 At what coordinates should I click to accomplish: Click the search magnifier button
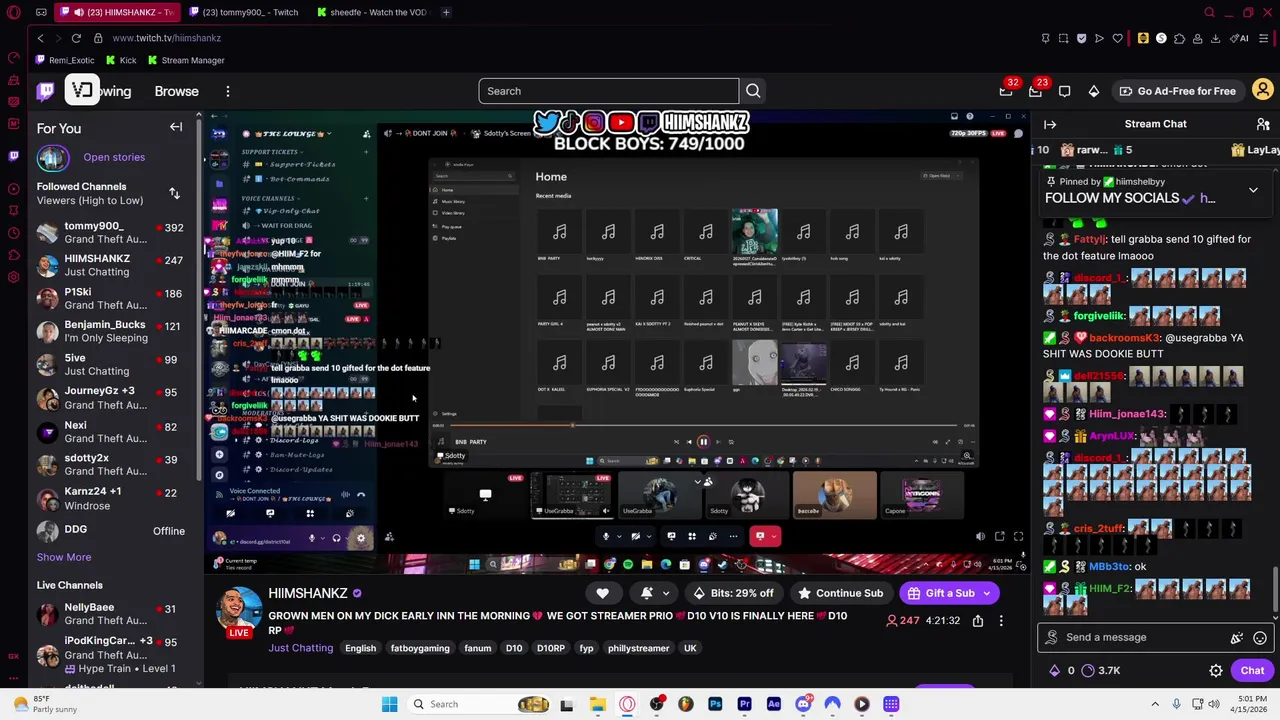pos(753,91)
